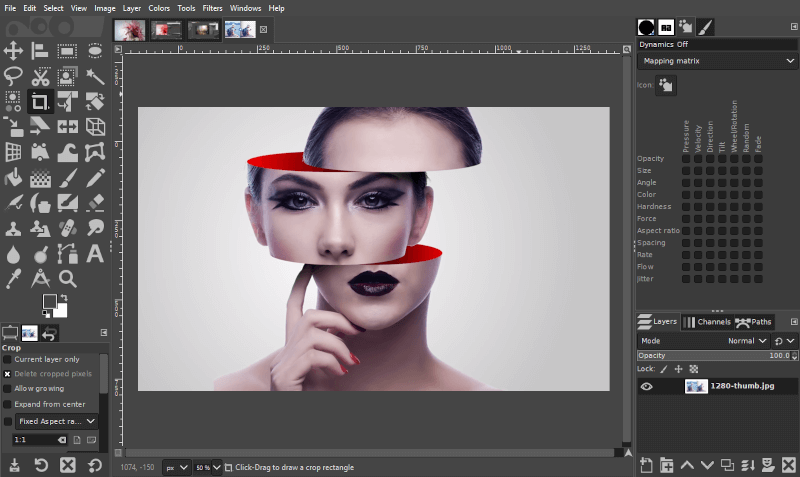The image size is (800, 477).
Task: Toggle Allow growing option
Action: (8, 388)
